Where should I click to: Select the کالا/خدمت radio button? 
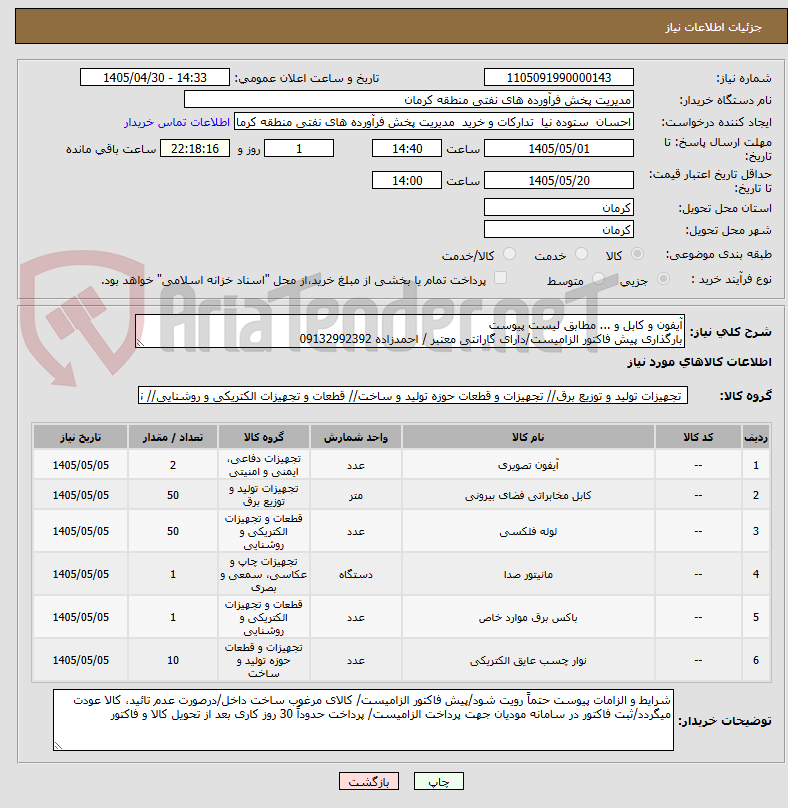tap(509, 254)
